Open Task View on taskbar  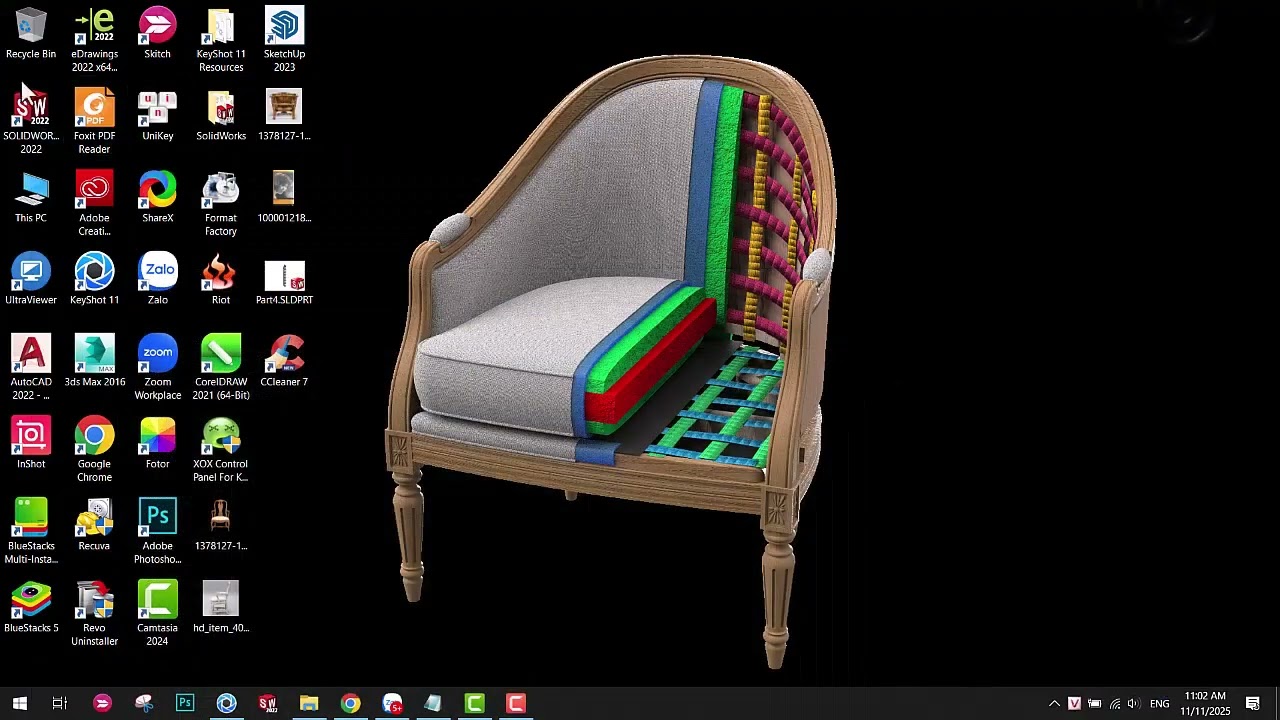click(x=60, y=704)
